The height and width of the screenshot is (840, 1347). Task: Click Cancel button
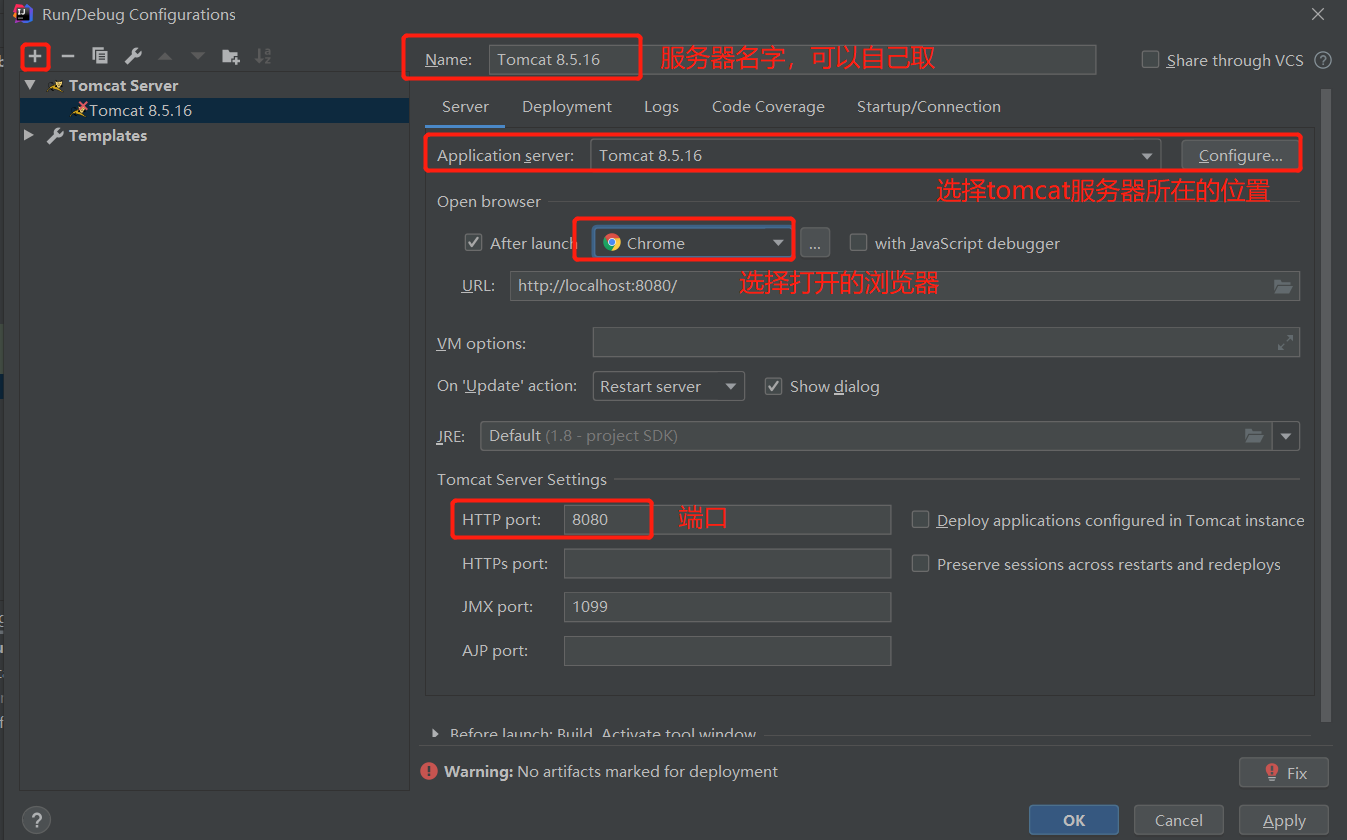tap(1179, 820)
